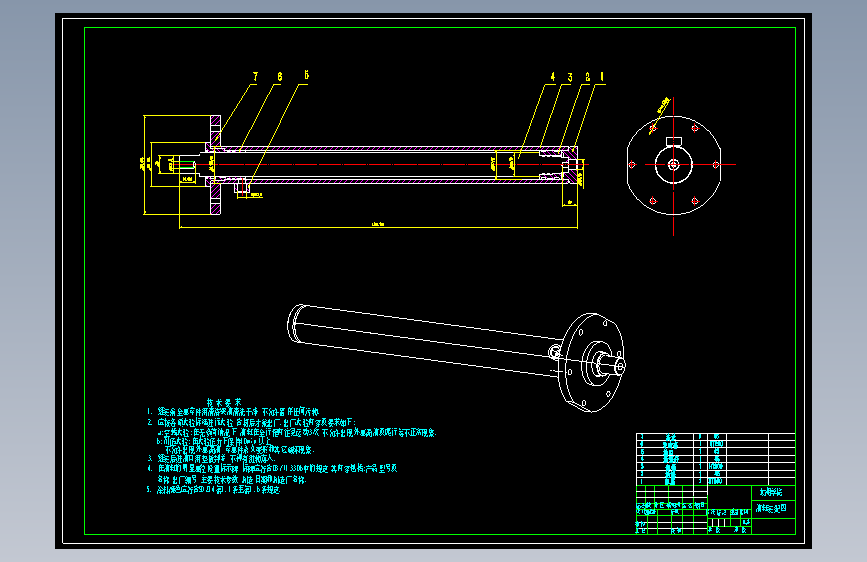Click the drawing name cell in title block
Image resolution: width=867 pixels, height=562 pixels.
tap(774, 508)
